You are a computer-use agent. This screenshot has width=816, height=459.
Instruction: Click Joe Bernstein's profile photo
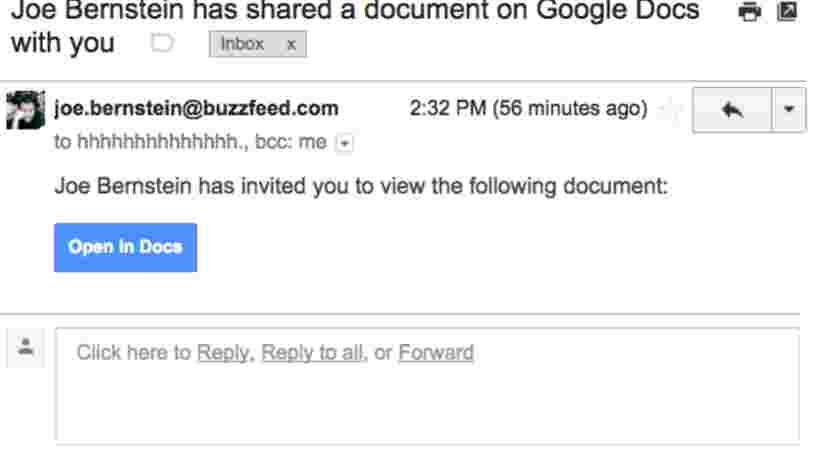point(25,110)
